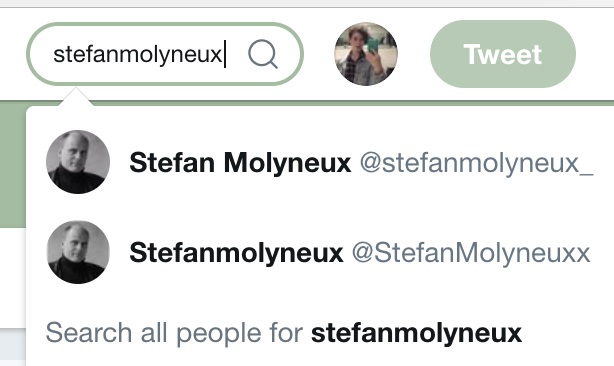Click the gray 'Search all people for' text
This screenshot has width=614, height=366.
coord(174,333)
